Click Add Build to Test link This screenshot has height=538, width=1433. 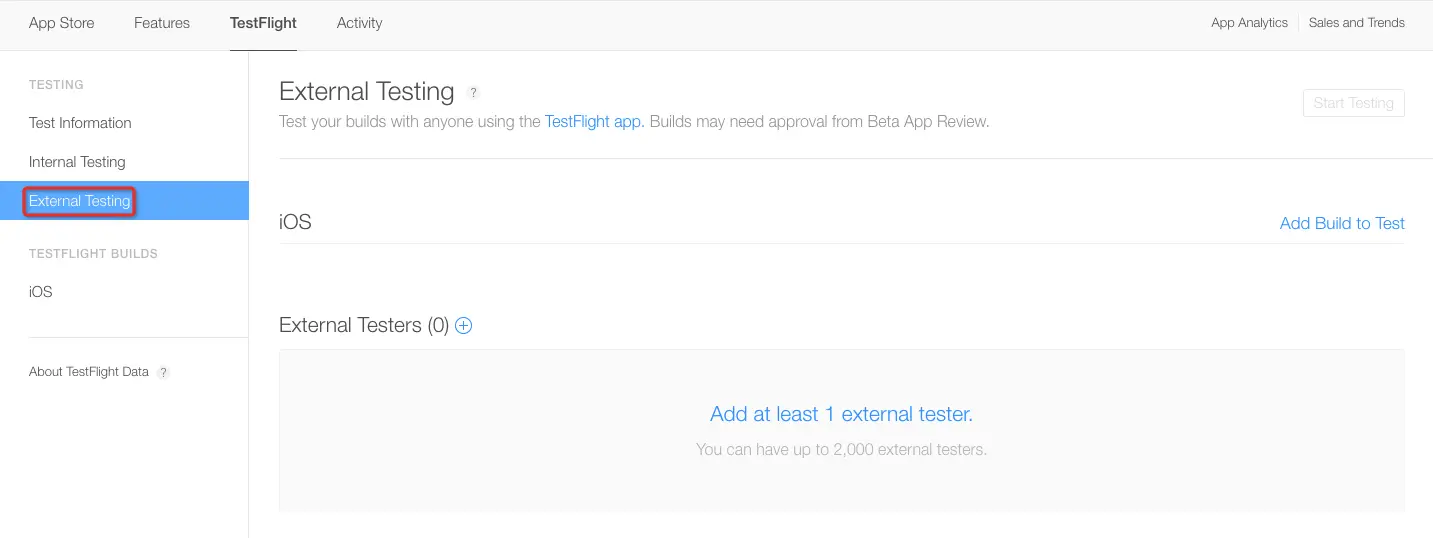(x=1342, y=223)
